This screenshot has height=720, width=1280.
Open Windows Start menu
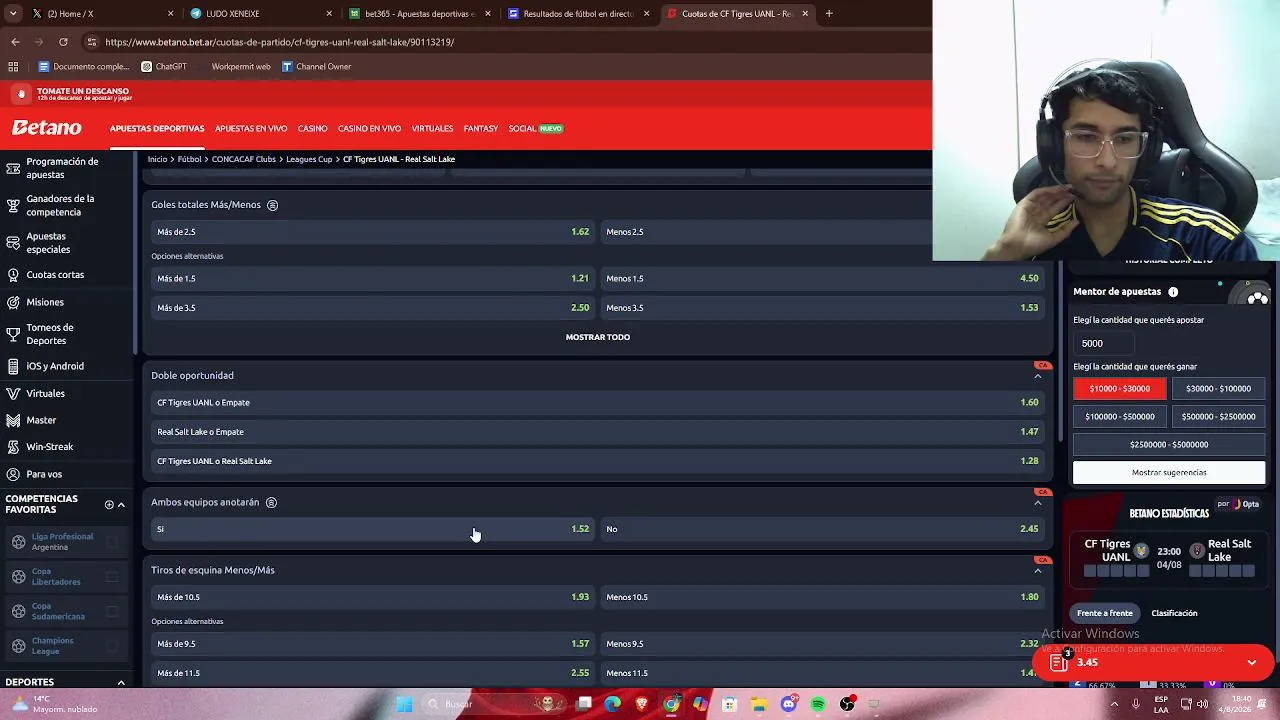405,704
